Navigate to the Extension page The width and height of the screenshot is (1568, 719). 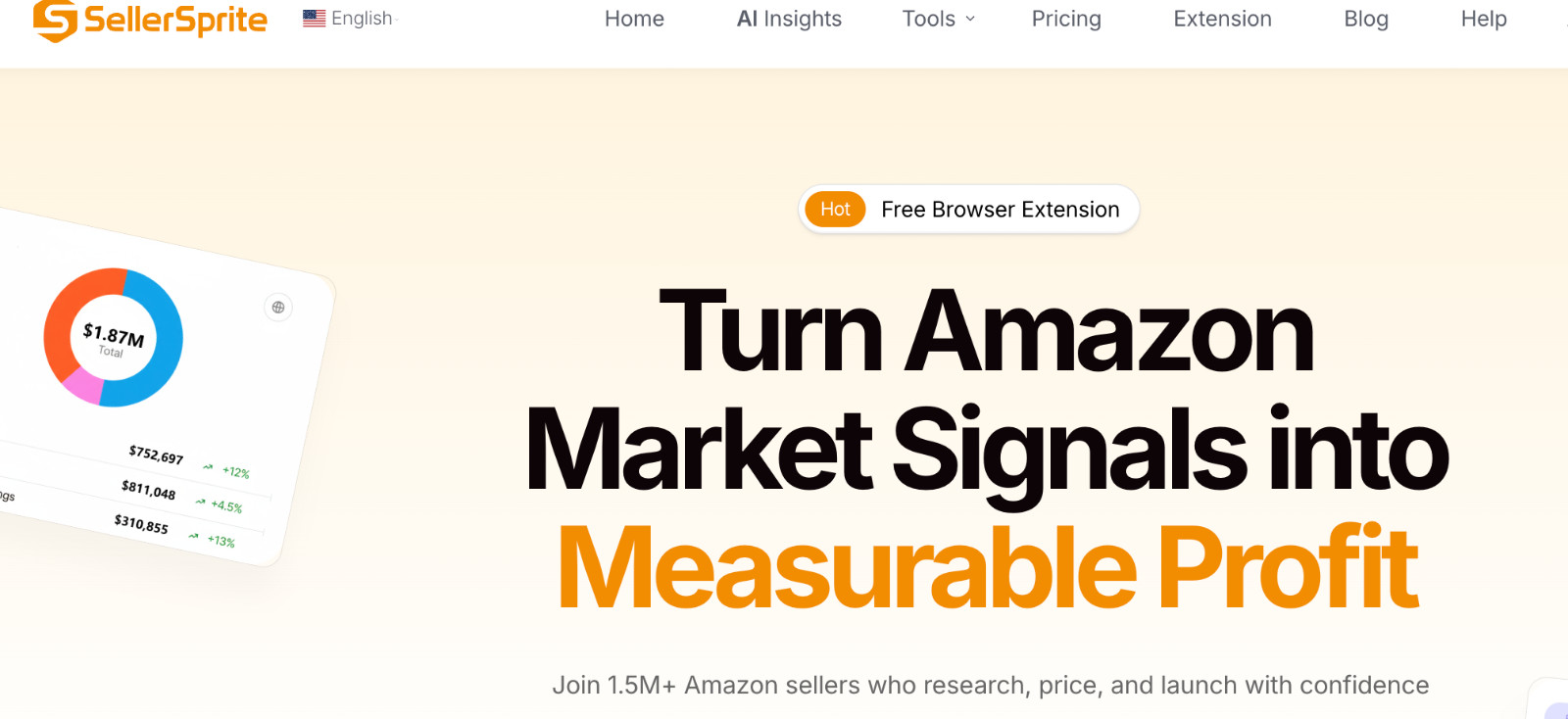[x=1222, y=19]
